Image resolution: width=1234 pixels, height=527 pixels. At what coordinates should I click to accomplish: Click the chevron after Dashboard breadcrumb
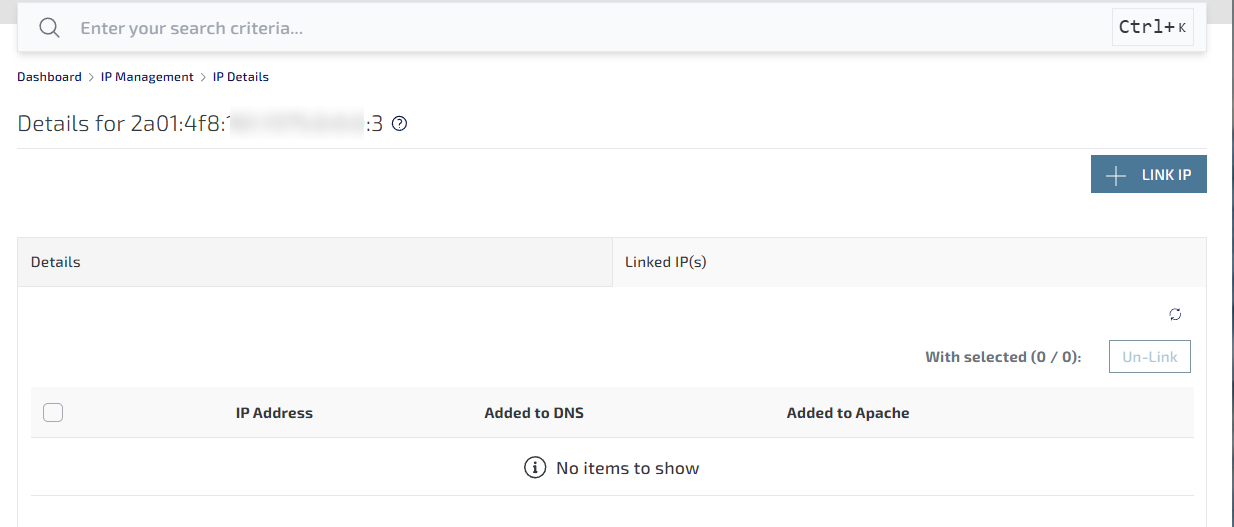point(91,77)
